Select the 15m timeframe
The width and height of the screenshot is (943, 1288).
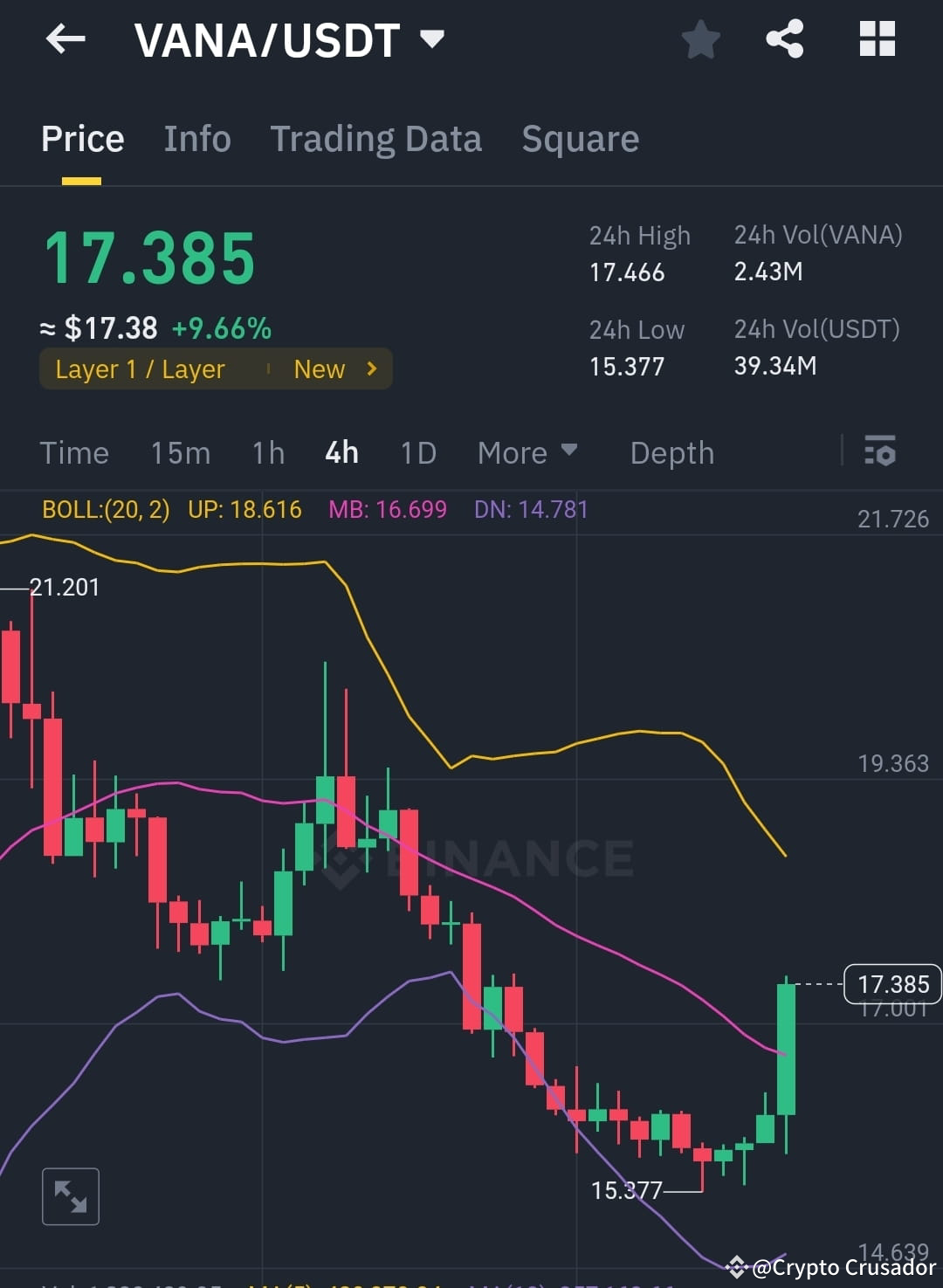click(x=180, y=452)
